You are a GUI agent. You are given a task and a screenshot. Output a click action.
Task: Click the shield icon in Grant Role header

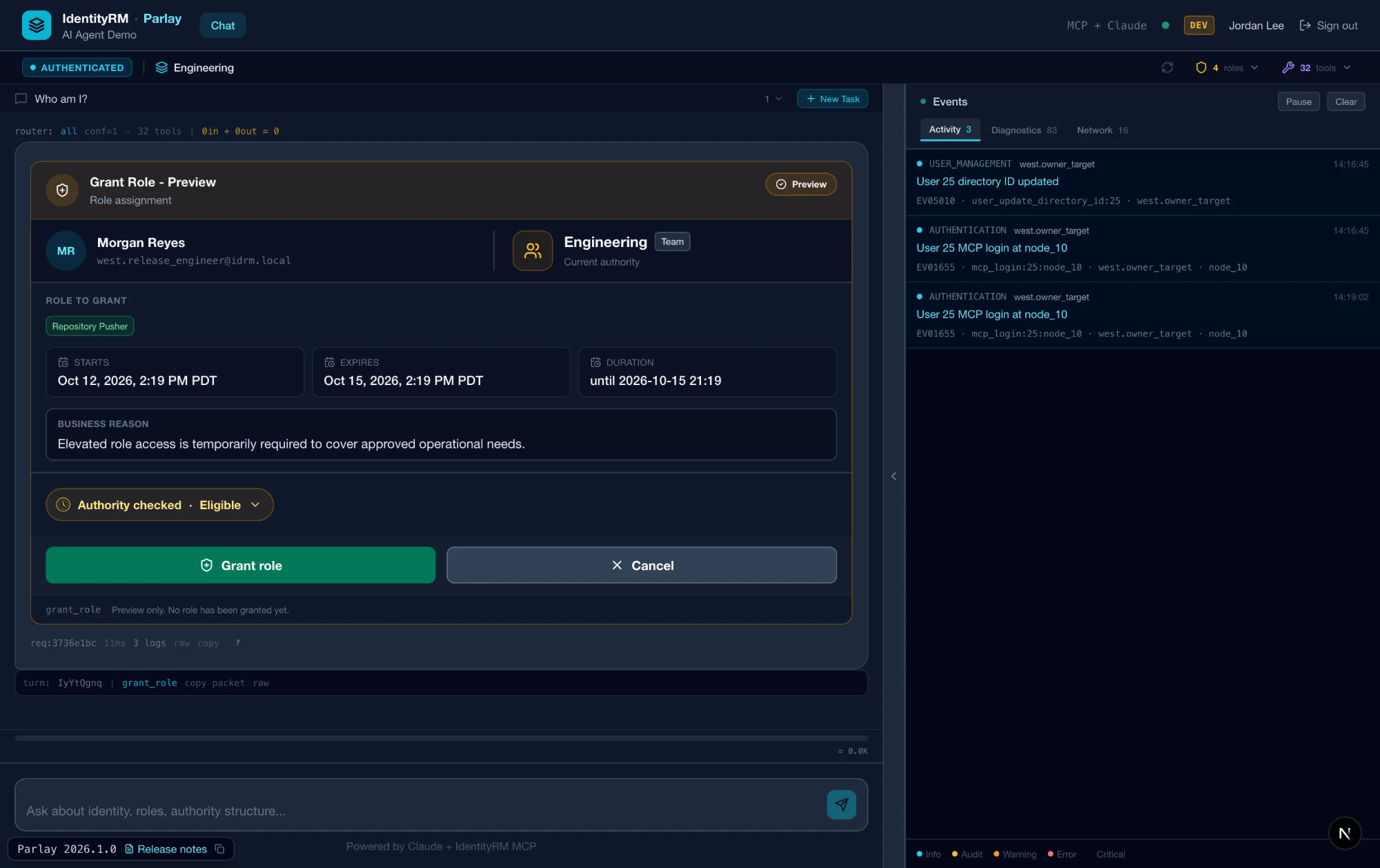point(62,190)
